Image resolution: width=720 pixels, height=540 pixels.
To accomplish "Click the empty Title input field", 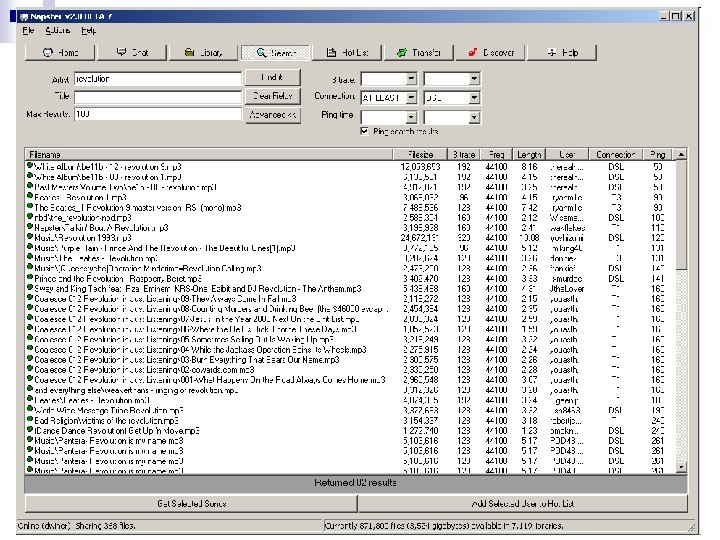I will tap(158, 97).
